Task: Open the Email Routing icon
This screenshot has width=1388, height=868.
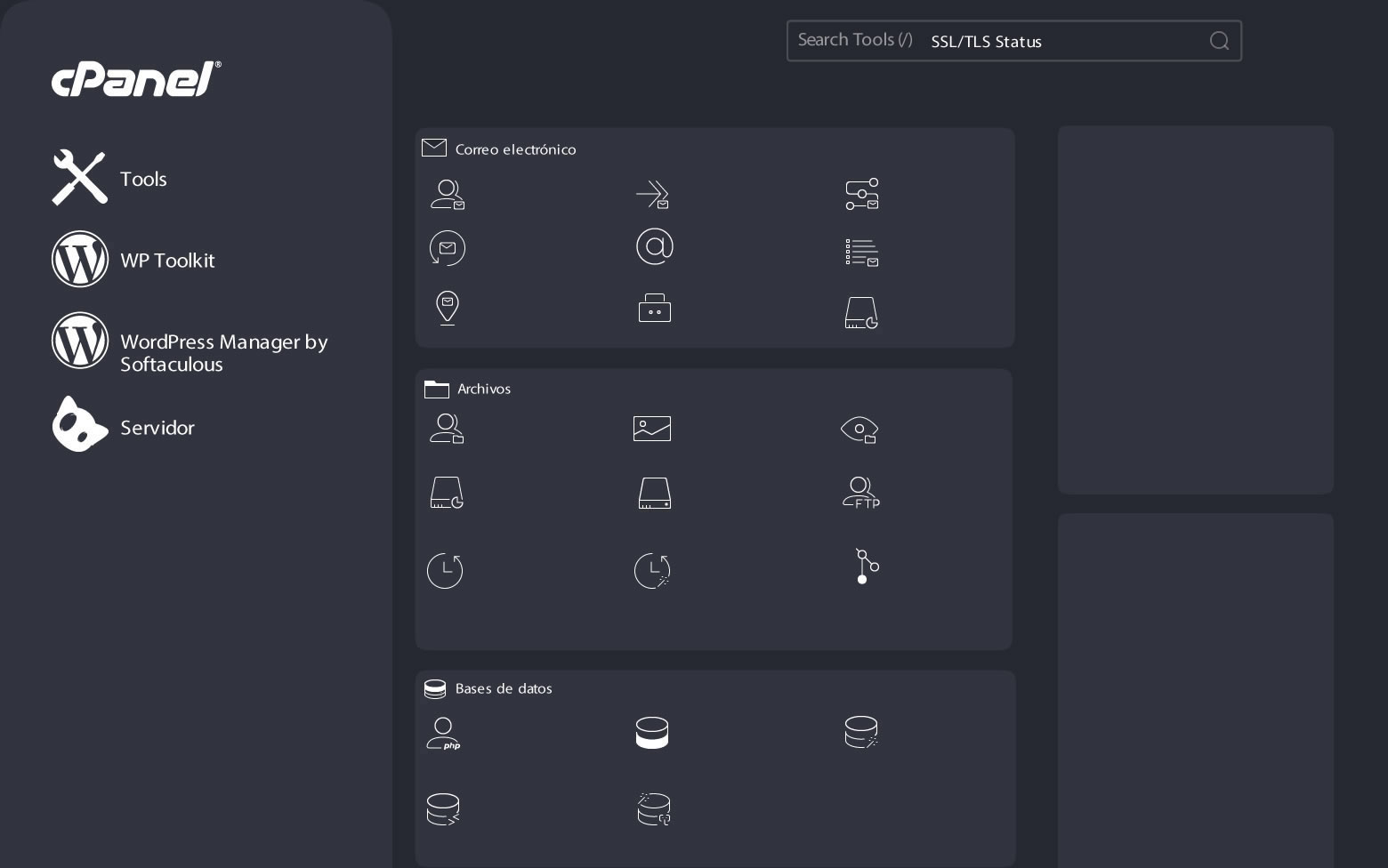Action: pos(861,195)
